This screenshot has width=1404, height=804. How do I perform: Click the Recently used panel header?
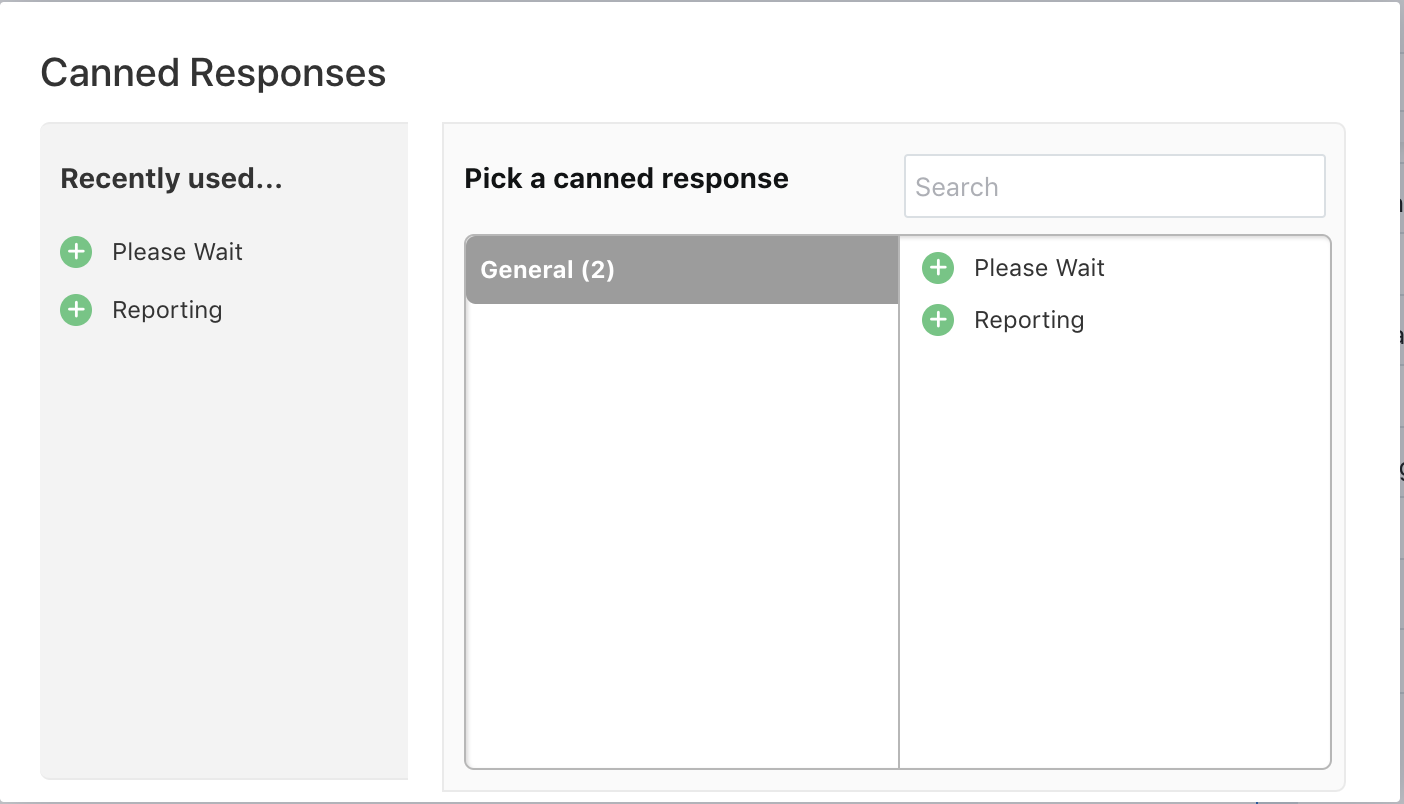point(172,178)
